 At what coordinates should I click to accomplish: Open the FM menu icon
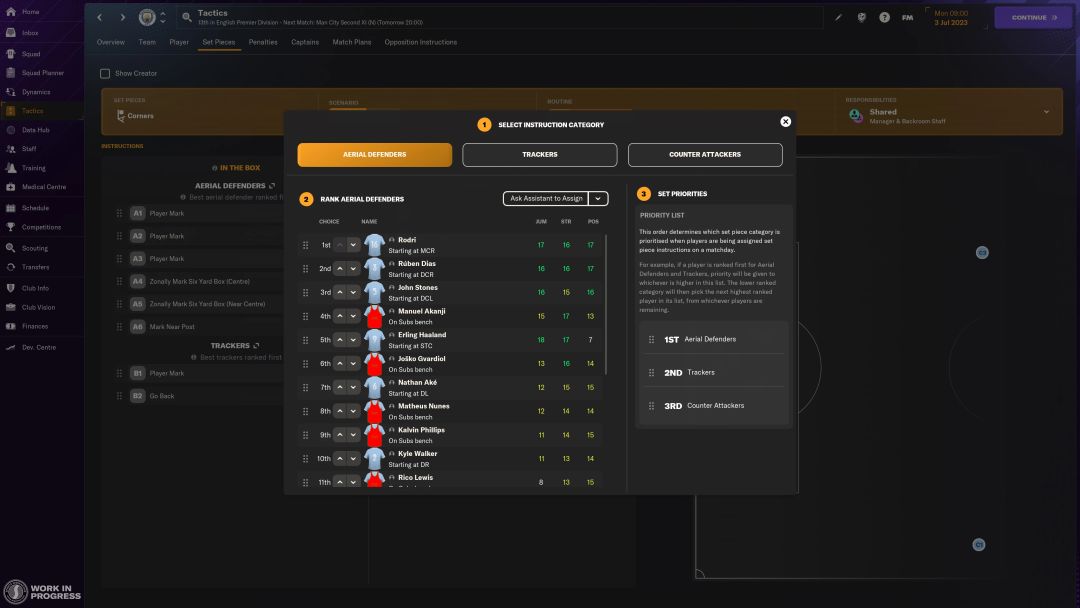point(907,17)
